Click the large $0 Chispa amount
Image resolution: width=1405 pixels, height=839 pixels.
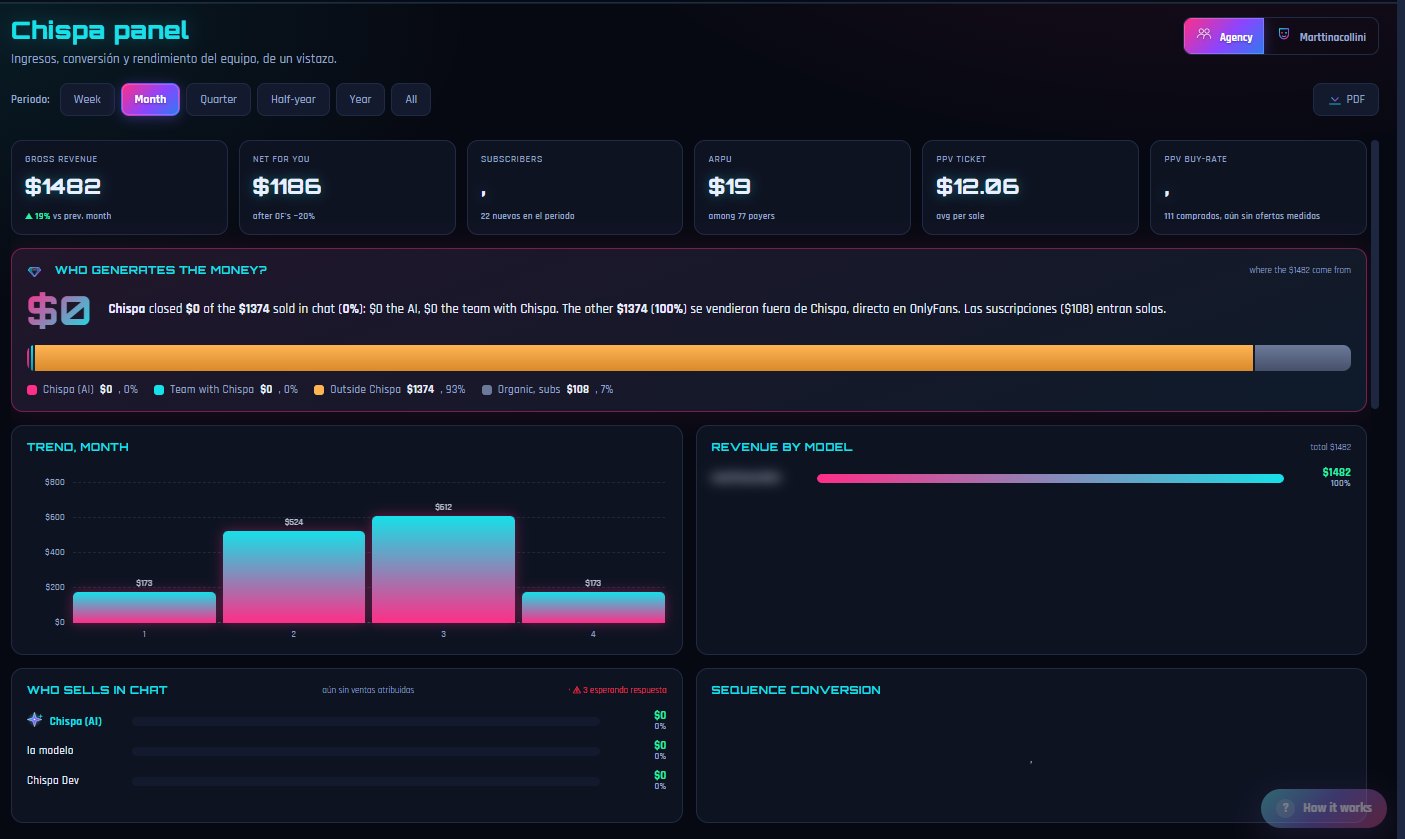tap(59, 311)
